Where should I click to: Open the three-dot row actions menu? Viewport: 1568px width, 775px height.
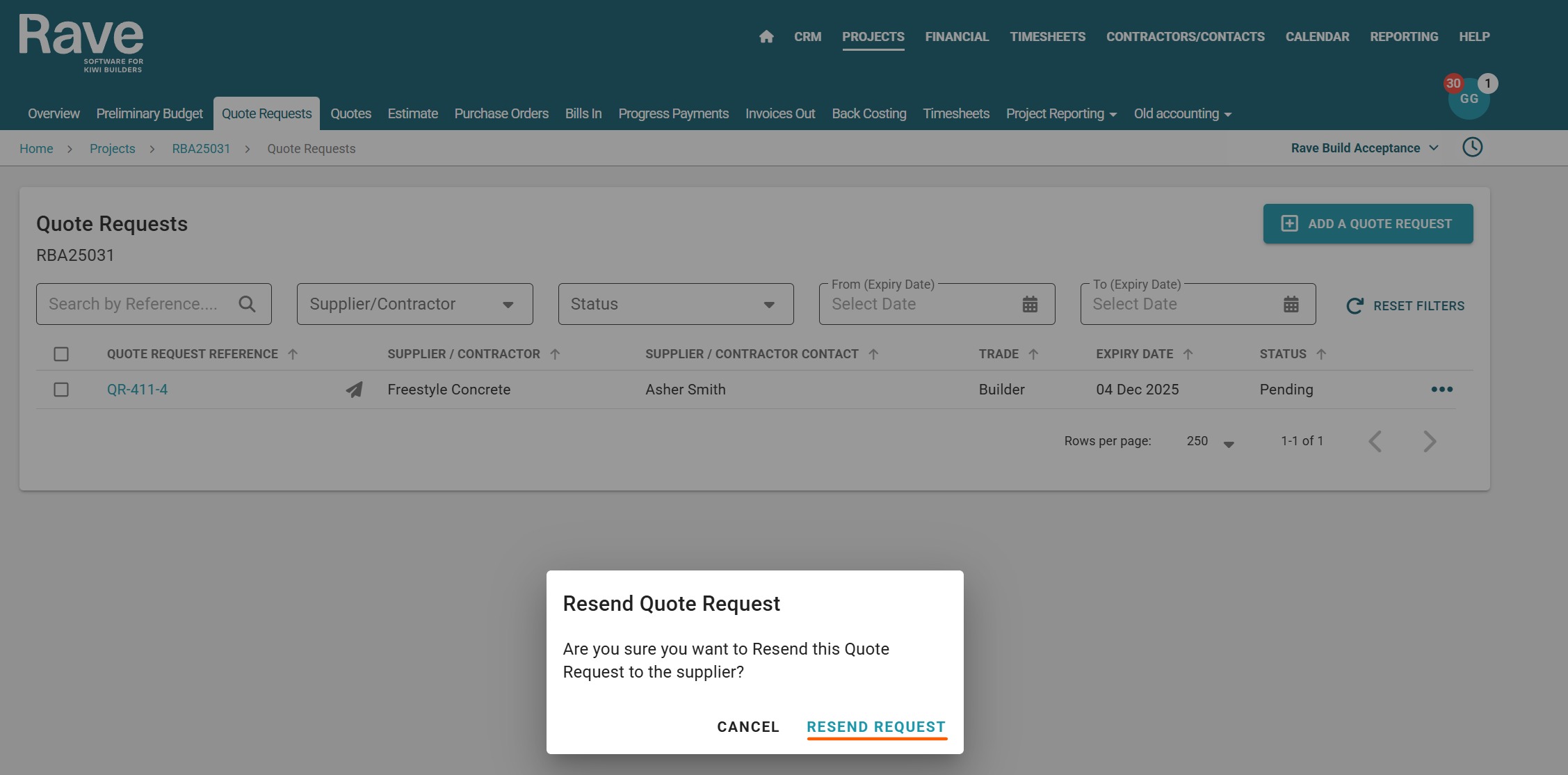pos(1441,390)
